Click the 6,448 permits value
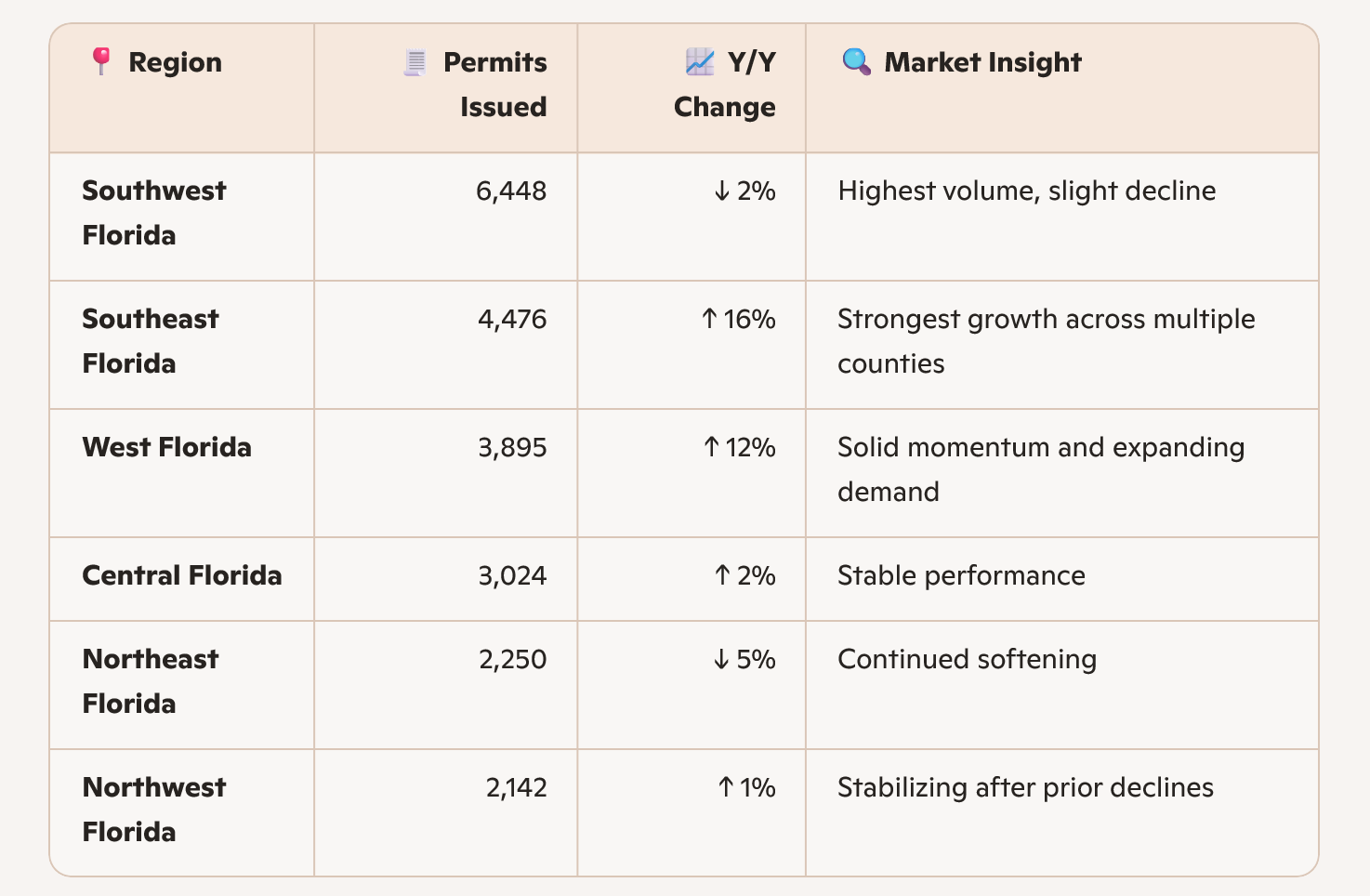 point(511,191)
